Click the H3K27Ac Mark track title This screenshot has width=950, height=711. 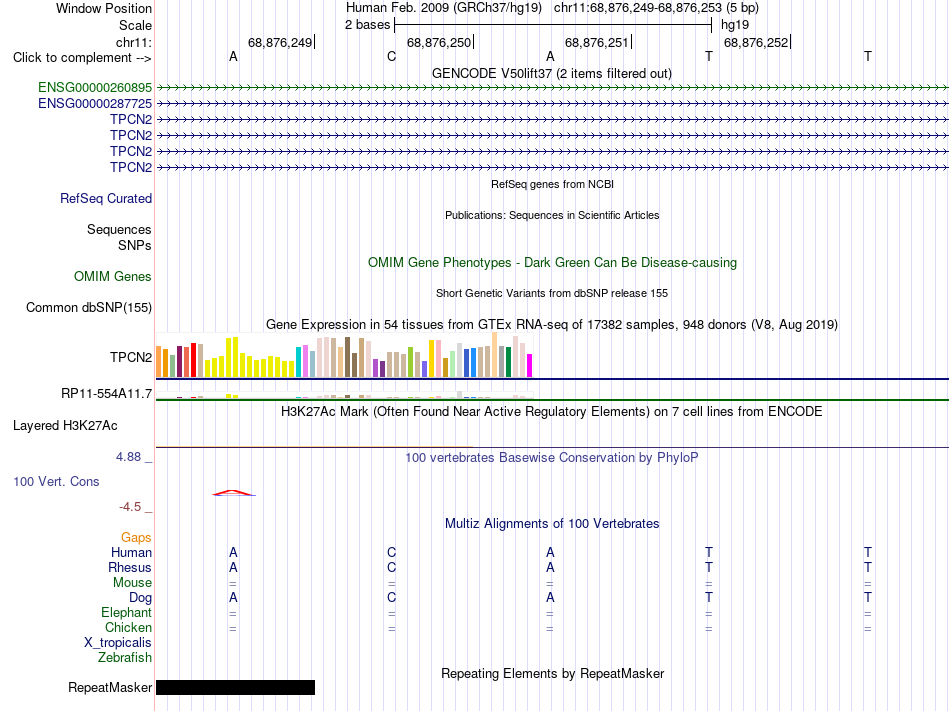(552, 412)
